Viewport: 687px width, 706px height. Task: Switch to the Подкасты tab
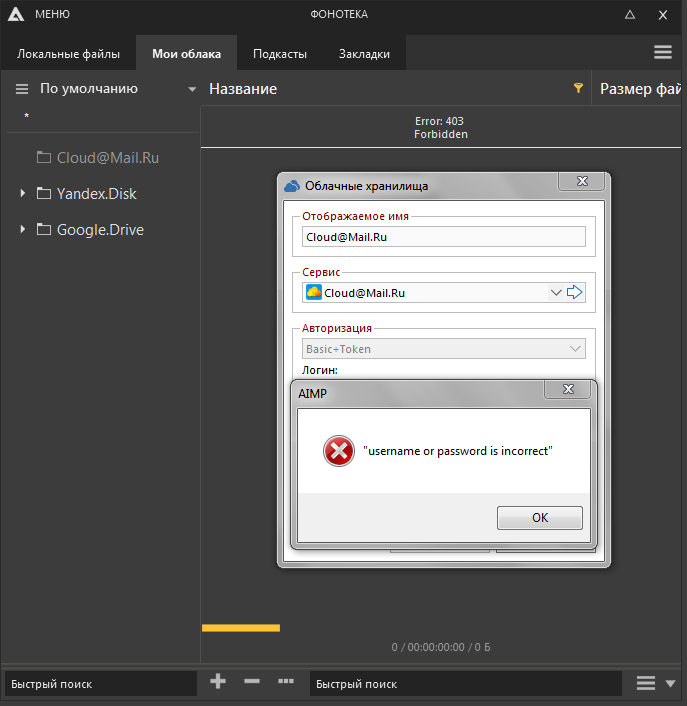[280, 54]
